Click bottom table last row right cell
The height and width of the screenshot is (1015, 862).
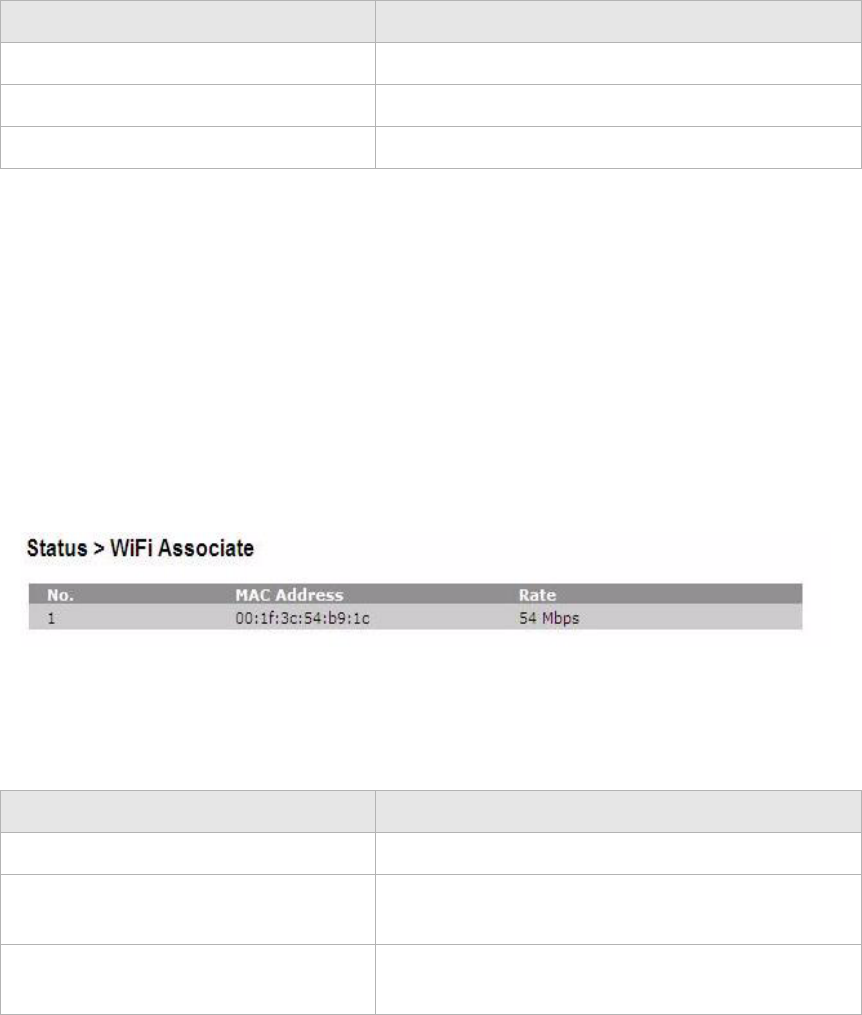(x=619, y=979)
